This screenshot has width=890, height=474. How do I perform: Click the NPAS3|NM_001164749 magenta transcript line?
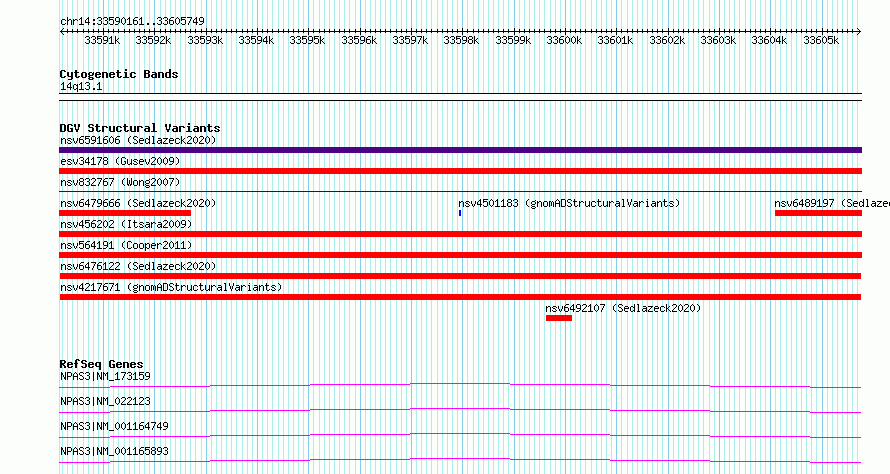tap(460, 435)
